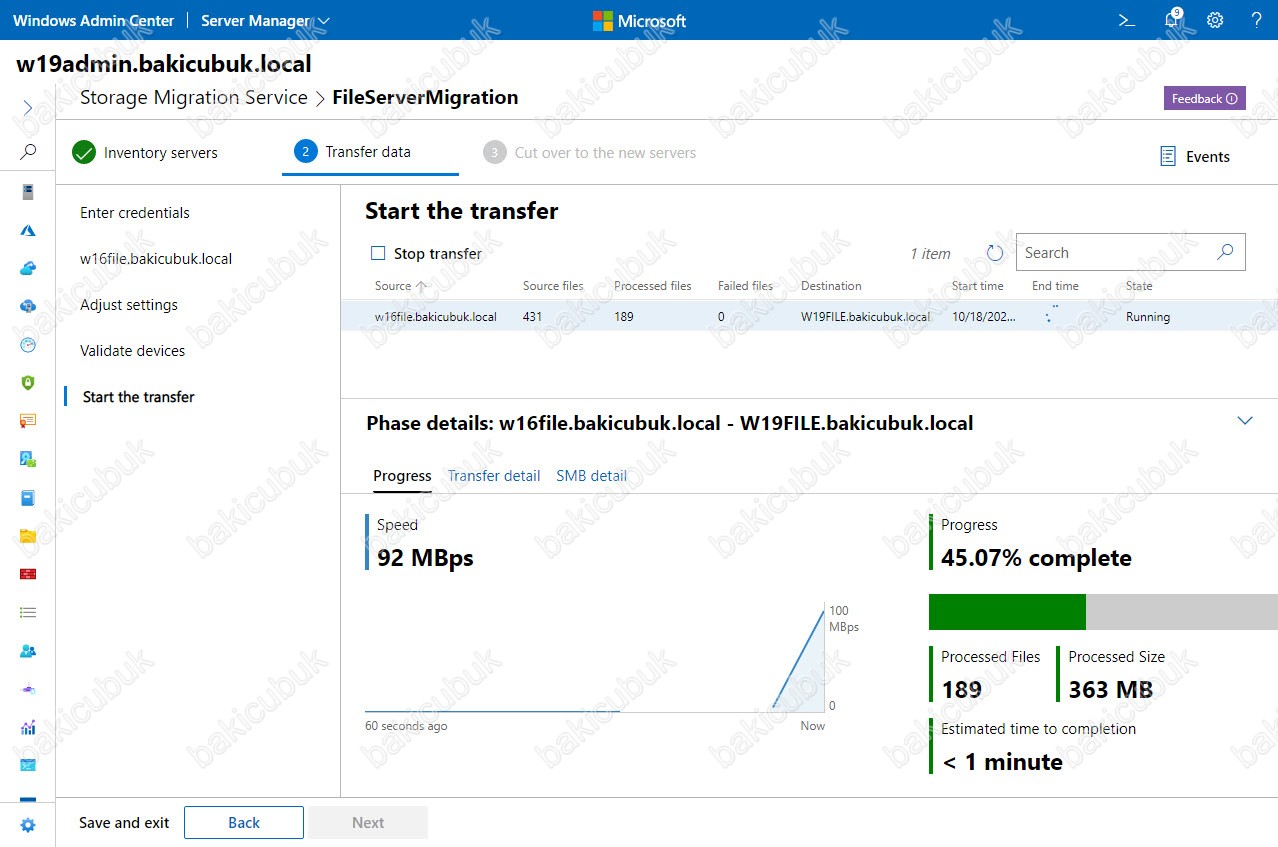Open the Azure Backup cloud icon
Screen dimensions: 1278x847
[x=28, y=268]
